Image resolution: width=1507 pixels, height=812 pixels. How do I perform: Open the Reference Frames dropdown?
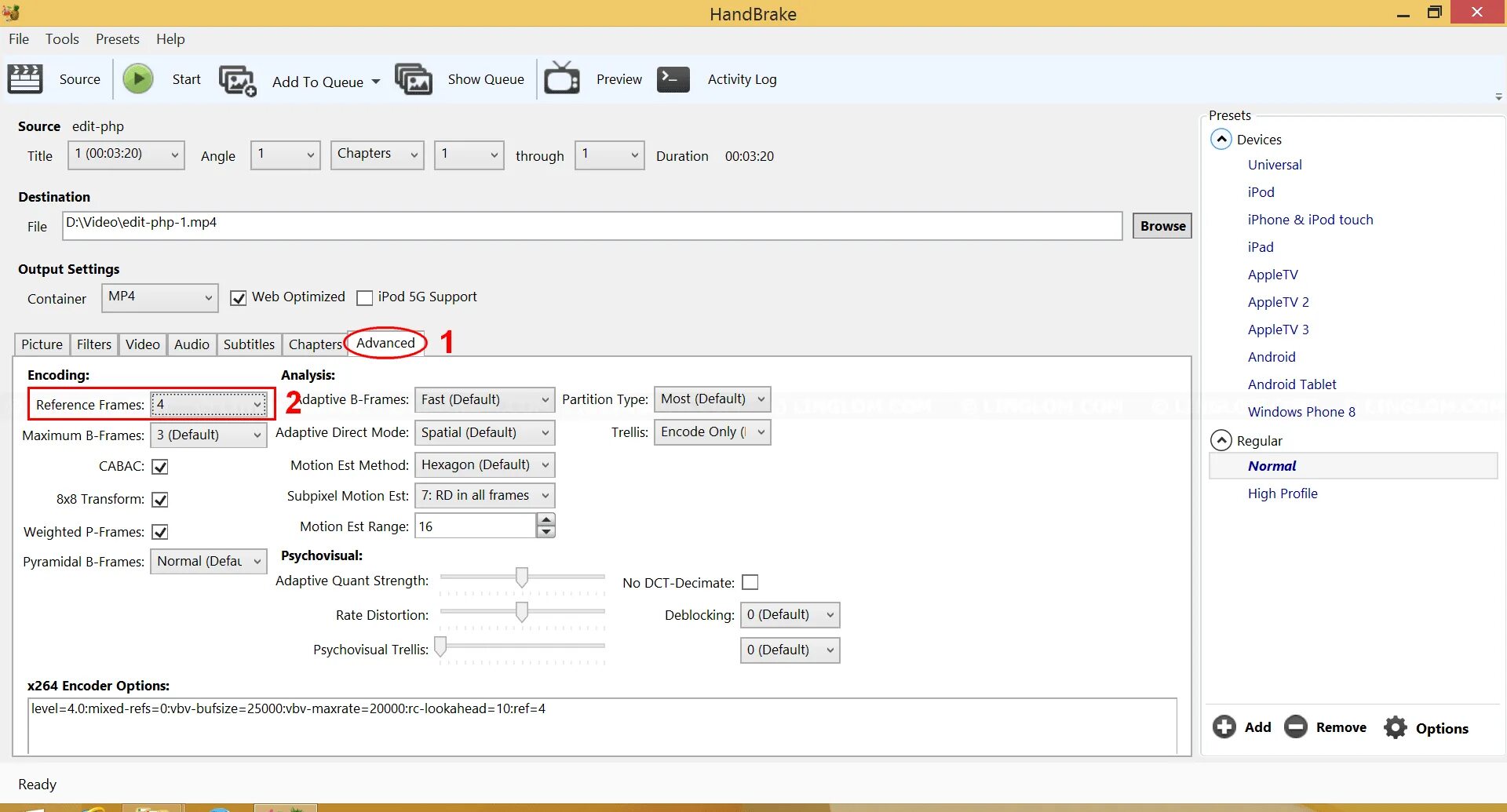tap(209, 405)
